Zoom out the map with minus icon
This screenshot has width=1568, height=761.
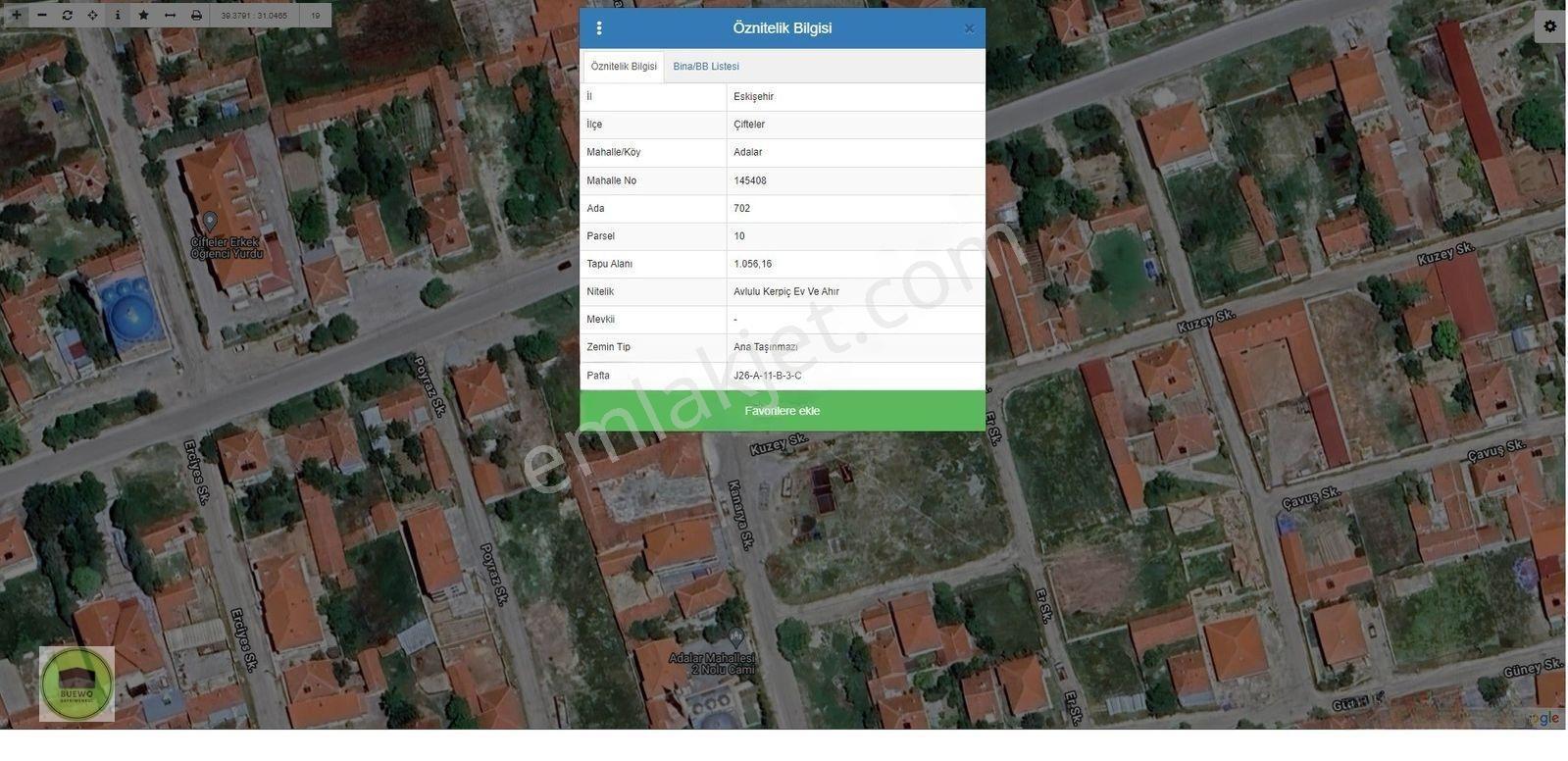point(42,15)
